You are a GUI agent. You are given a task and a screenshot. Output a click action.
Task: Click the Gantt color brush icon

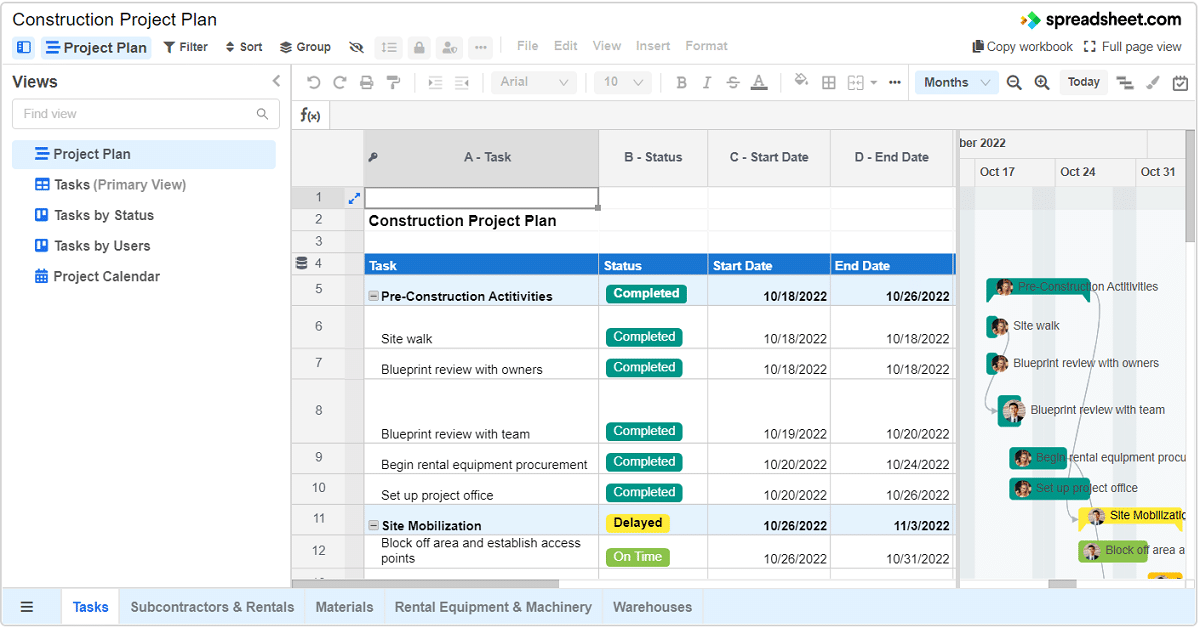tap(1153, 82)
